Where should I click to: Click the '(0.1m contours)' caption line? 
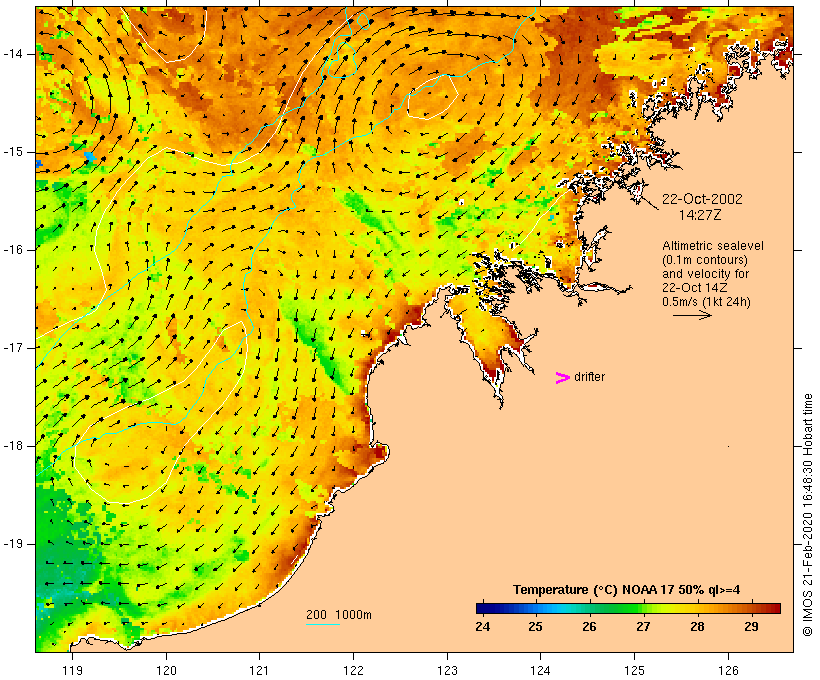705,260
